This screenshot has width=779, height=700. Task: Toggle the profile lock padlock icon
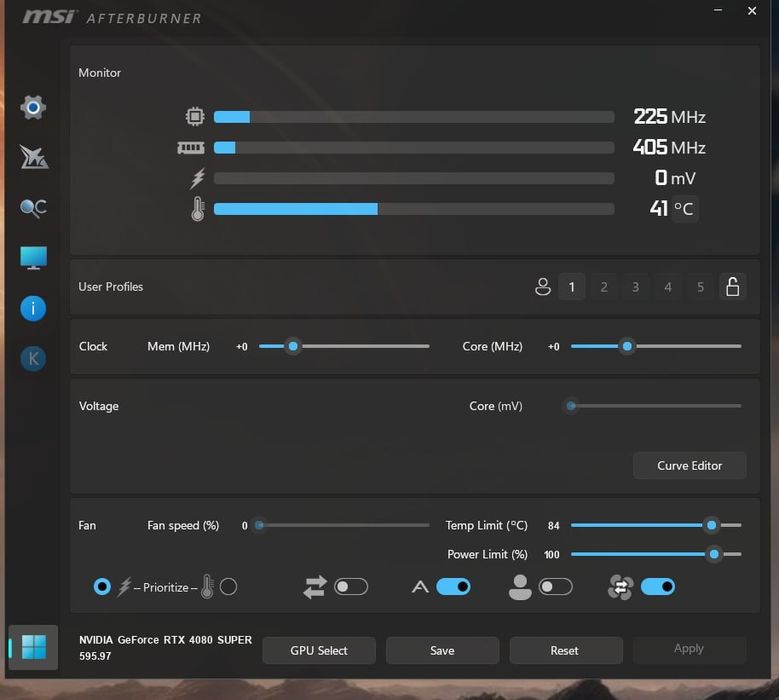point(732,287)
